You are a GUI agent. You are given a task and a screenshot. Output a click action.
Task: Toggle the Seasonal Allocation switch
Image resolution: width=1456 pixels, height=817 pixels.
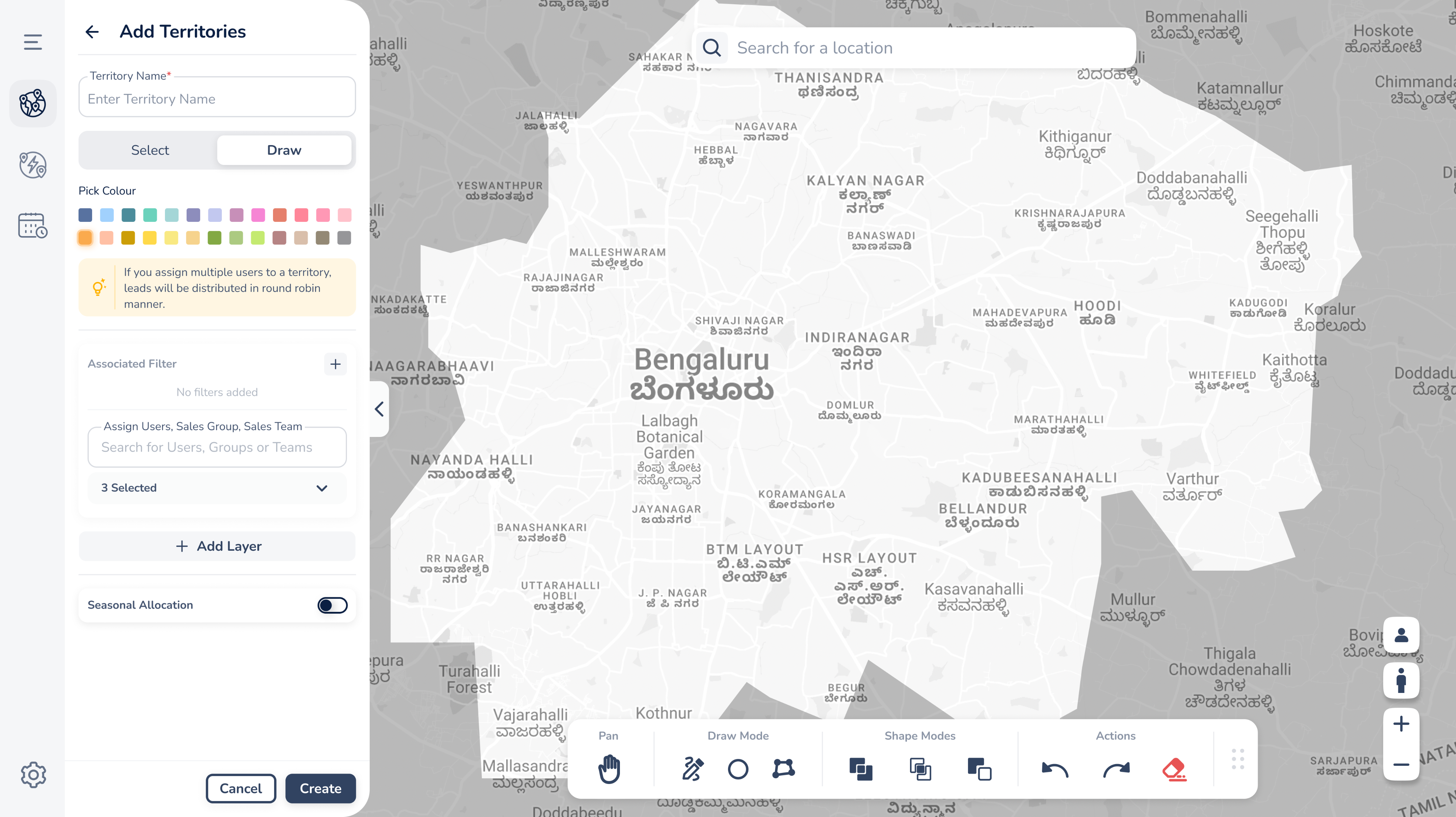[x=332, y=605]
